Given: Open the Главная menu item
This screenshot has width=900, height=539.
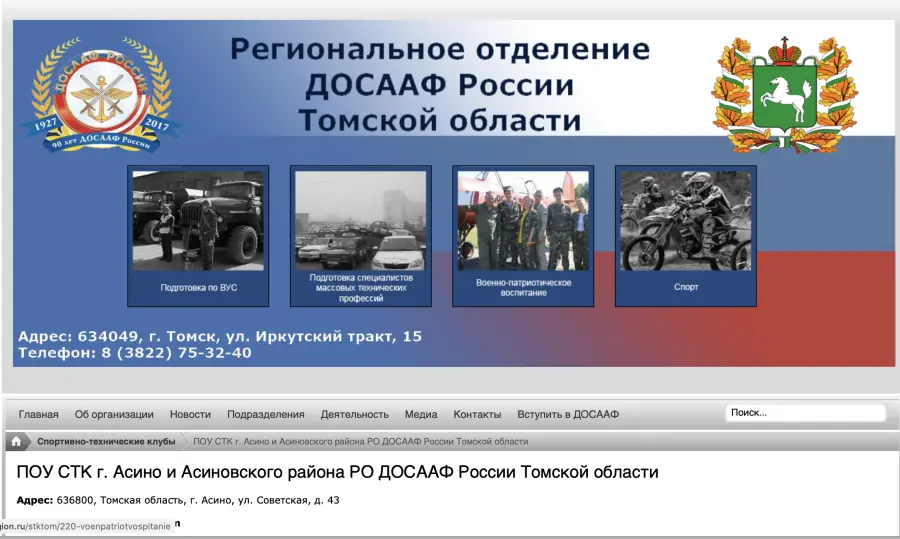Looking at the screenshot, I should [x=38, y=414].
